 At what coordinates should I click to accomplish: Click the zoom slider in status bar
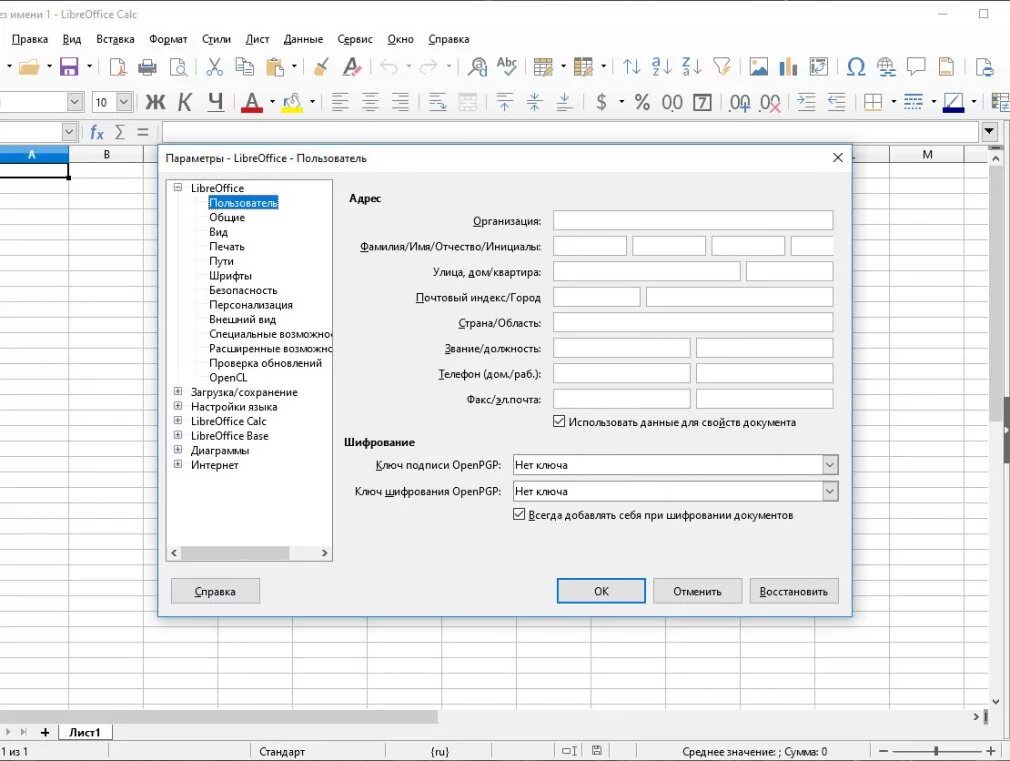click(937, 751)
